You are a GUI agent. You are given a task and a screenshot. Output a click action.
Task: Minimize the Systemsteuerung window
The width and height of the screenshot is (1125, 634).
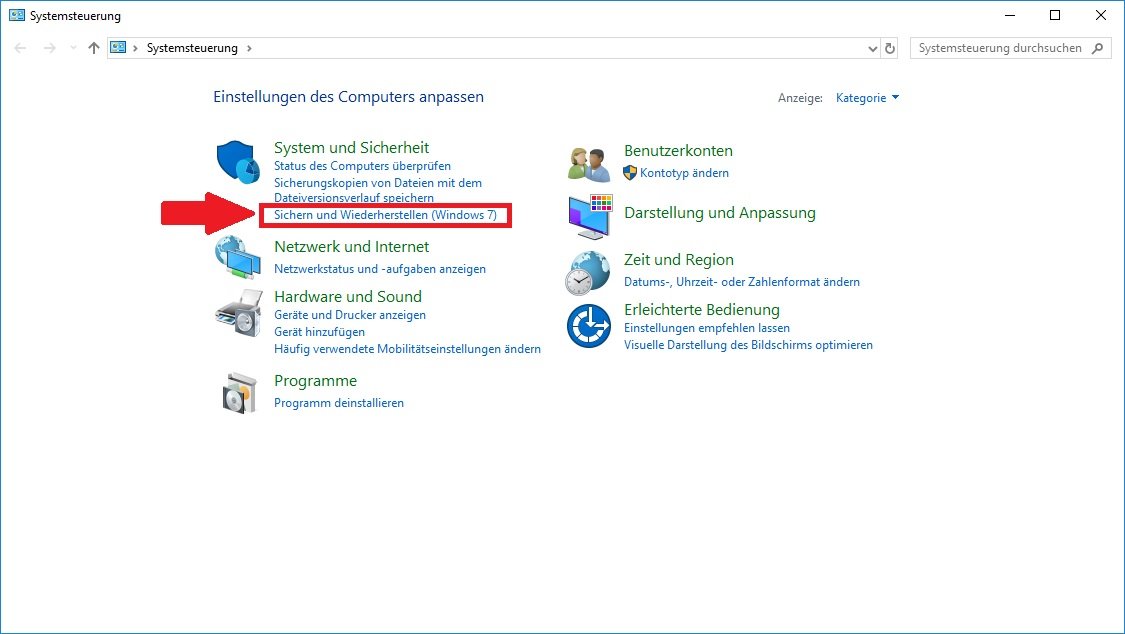(x=1009, y=15)
